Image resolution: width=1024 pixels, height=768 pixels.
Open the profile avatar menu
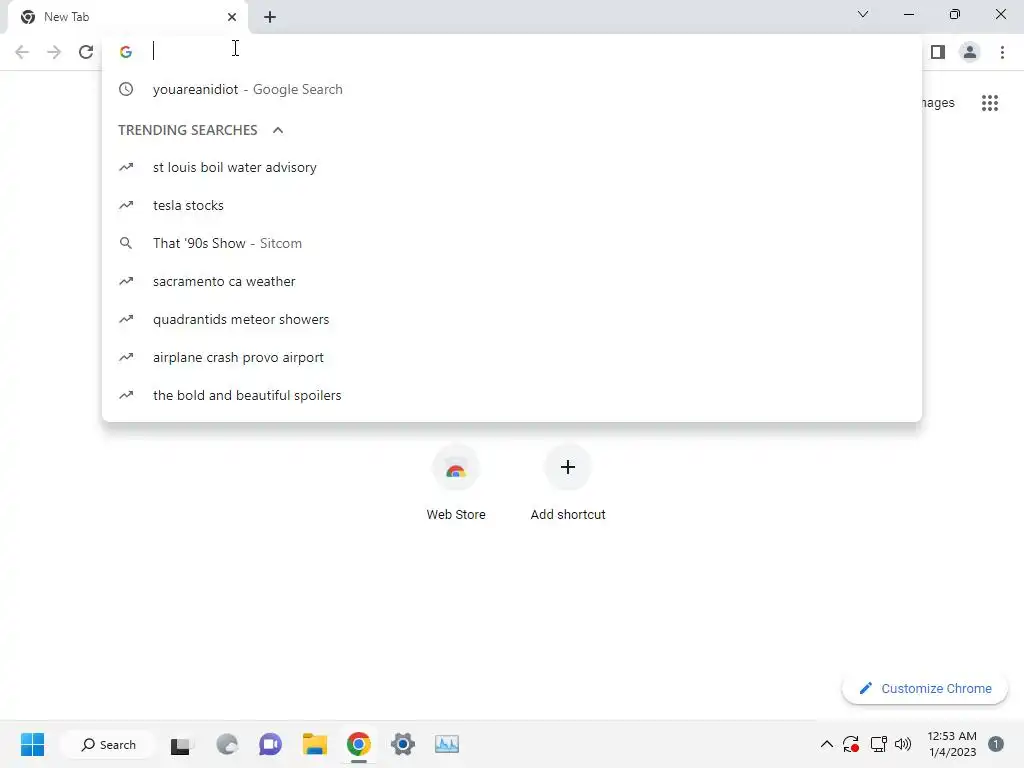point(970,52)
